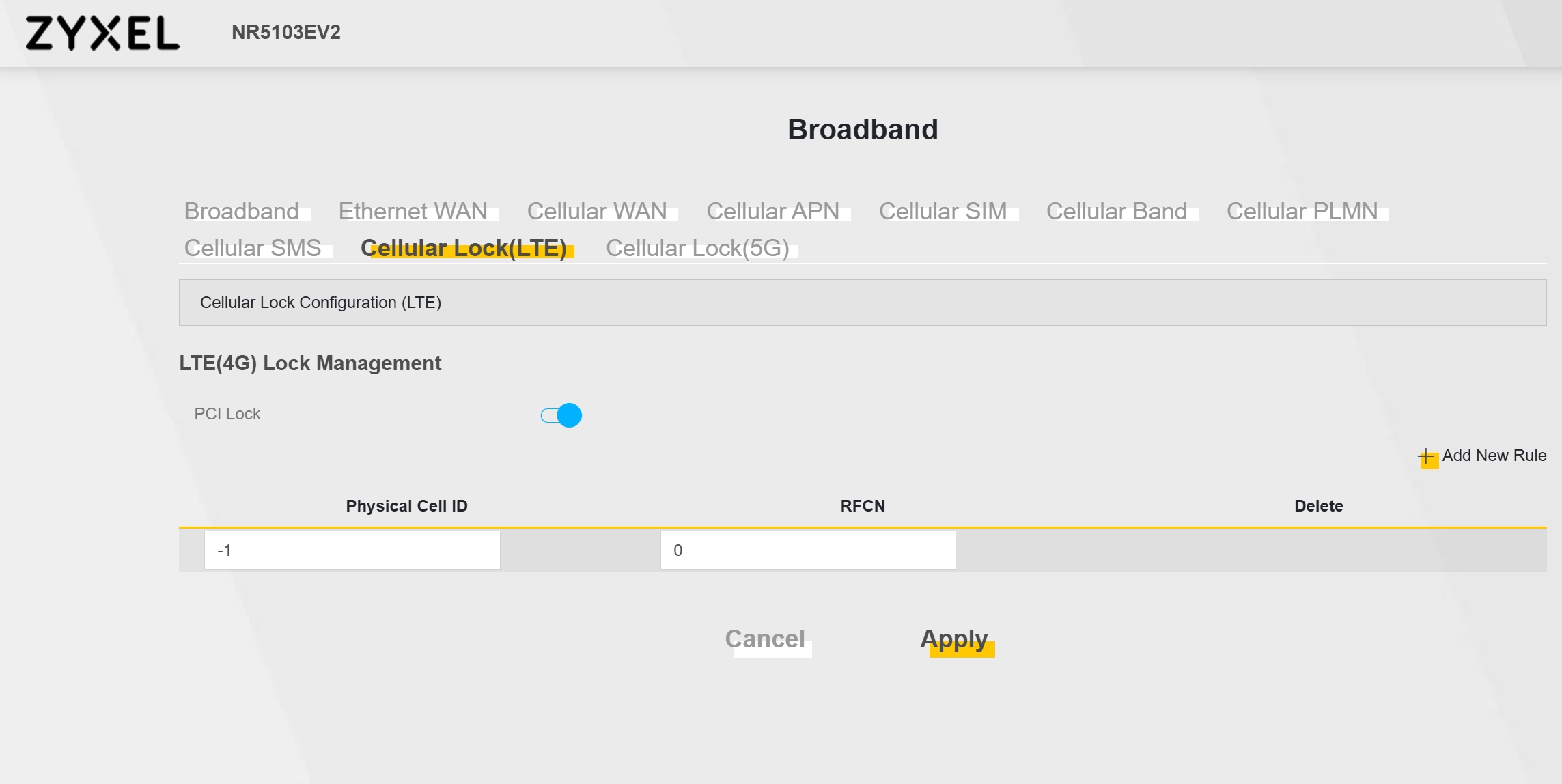Go to the Cellular WAN tab
Screen dimensions: 1562x784
click(x=597, y=211)
